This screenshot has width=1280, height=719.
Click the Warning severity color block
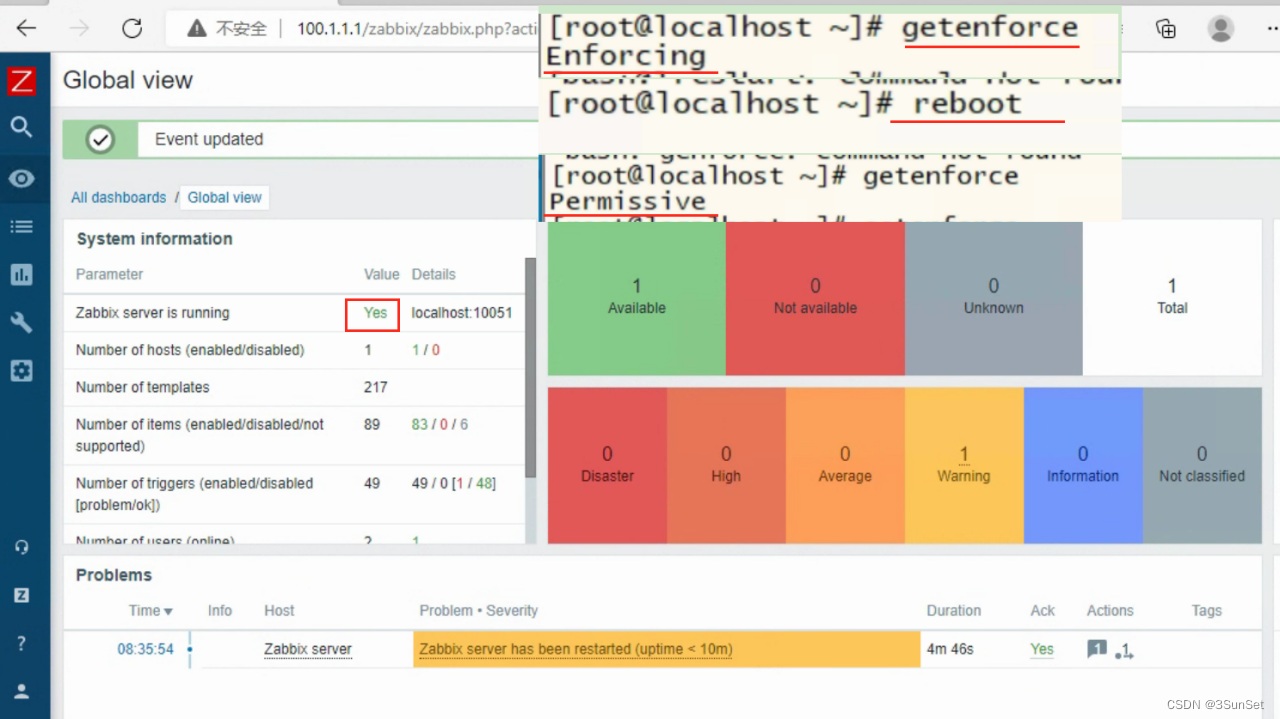(x=963, y=464)
